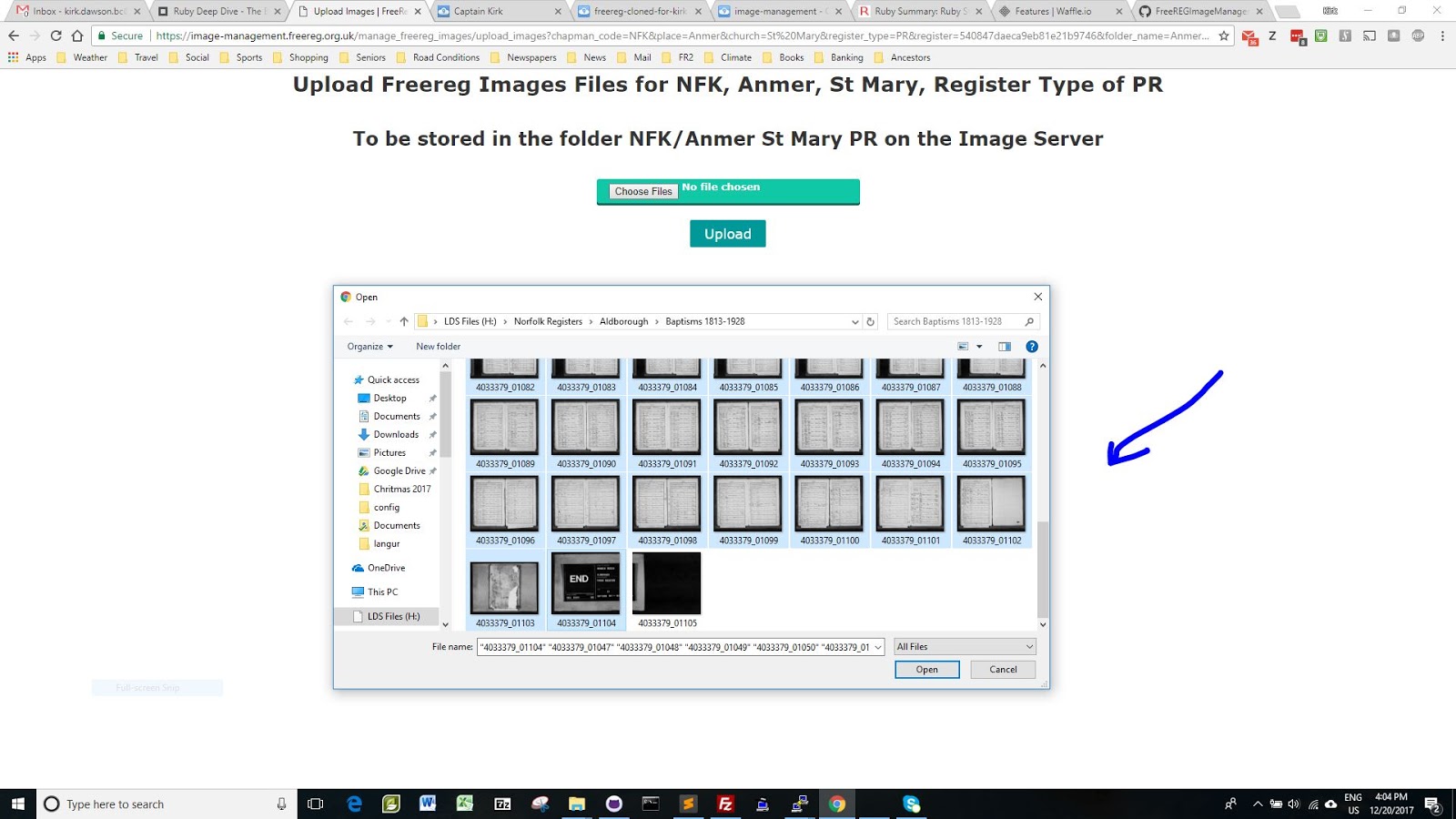This screenshot has height=819, width=1456.
Task: Select thumbnail 4033379_01103
Action: pyautogui.click(x=505, y=590)
